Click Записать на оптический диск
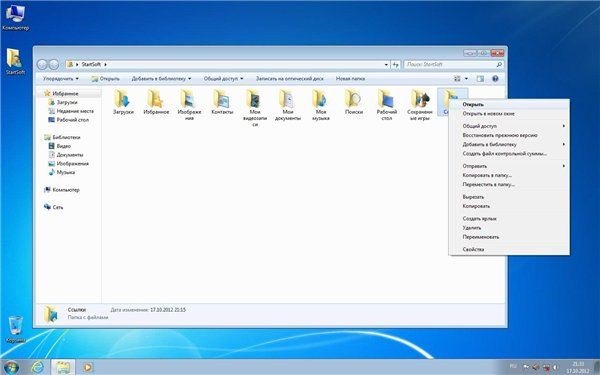Viewport: 600px width, 375px height. (x=289, y=79)
